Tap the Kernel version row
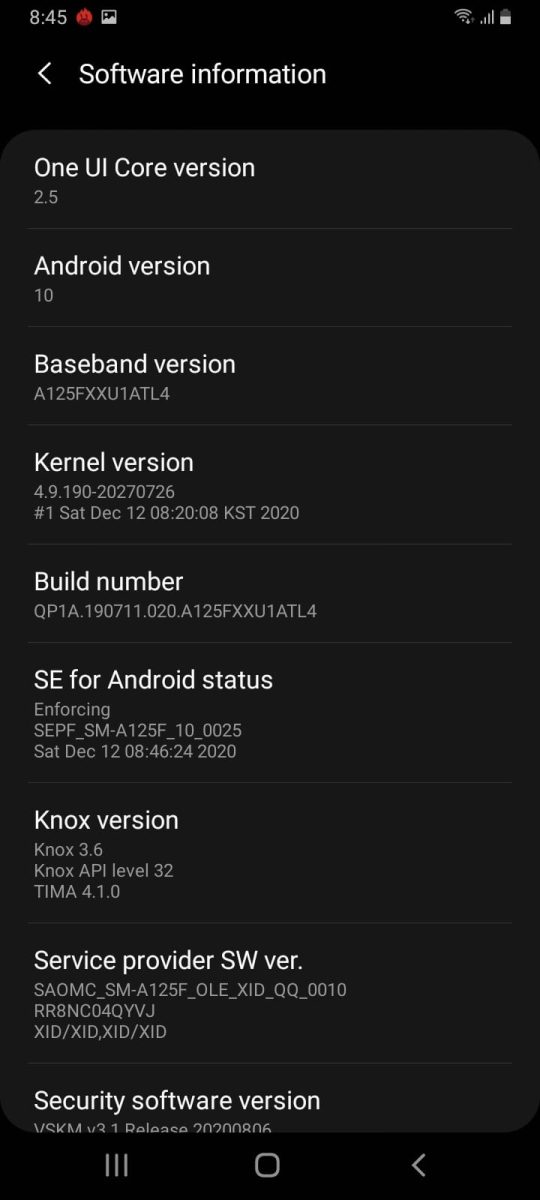 pos(270,485)
